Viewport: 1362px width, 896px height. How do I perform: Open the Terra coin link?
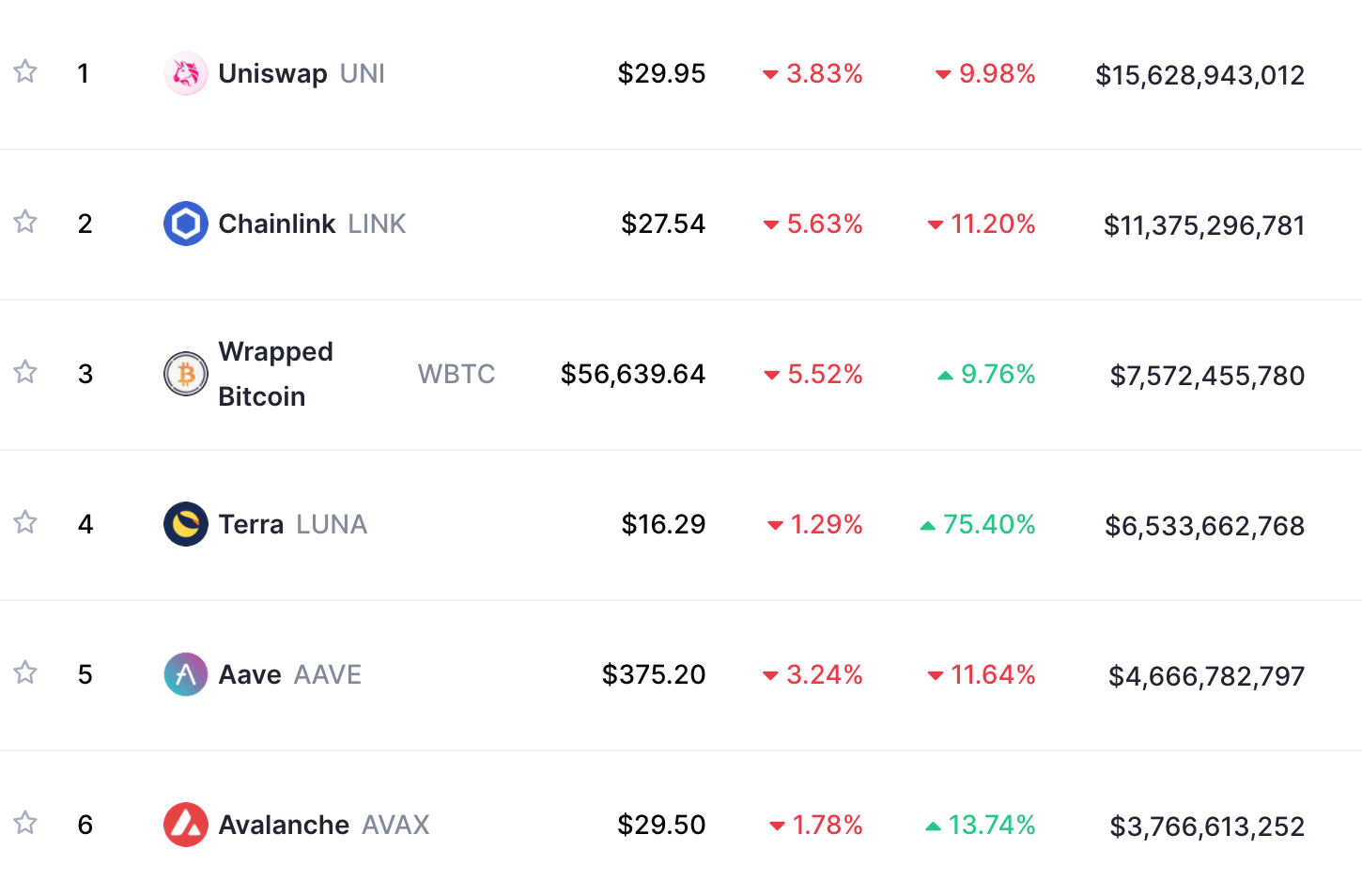tap(251, 524)
